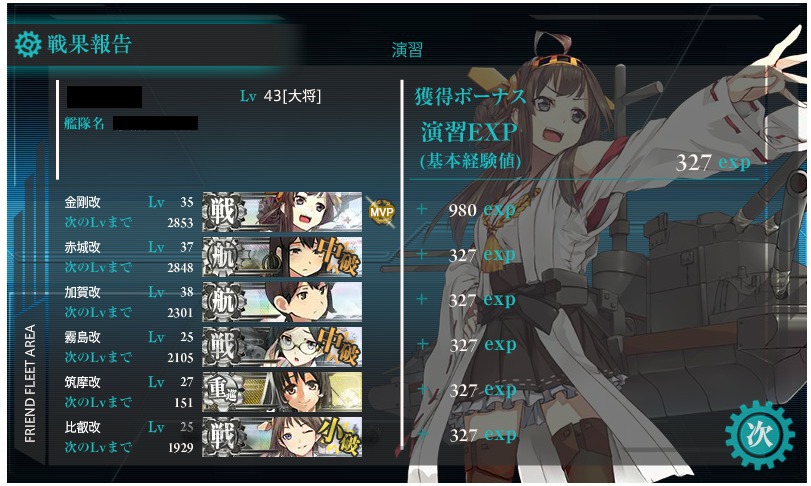Click the MVP medal badge
811x486 pixels.
381,212
